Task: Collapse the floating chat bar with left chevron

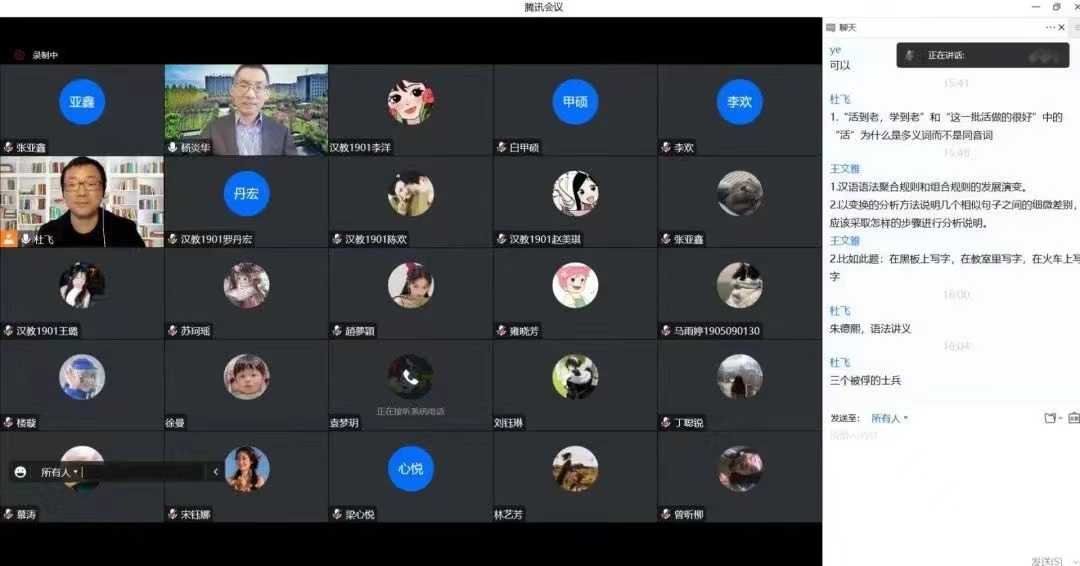Action: (x=215, y=472)
